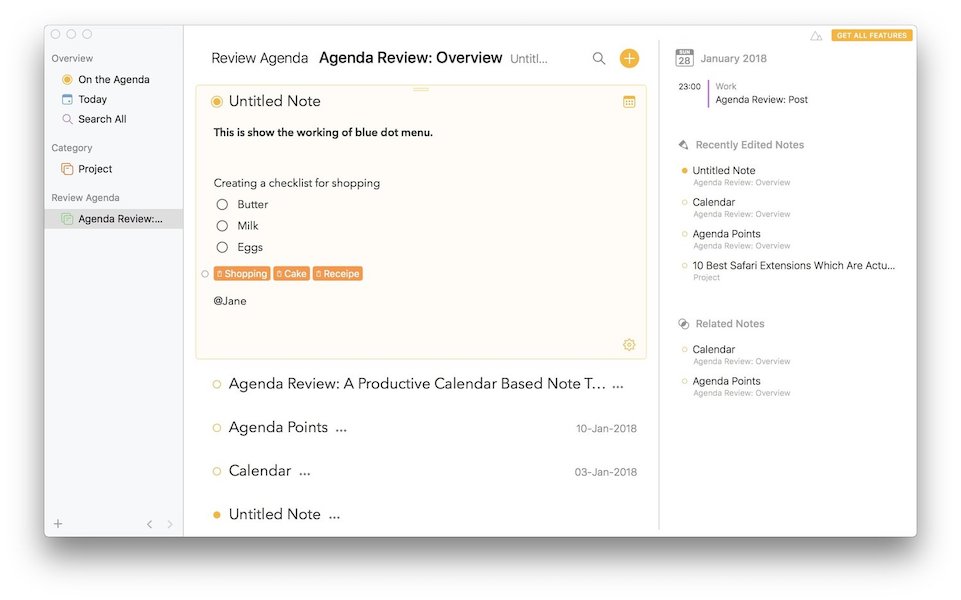Check the Butter checklist item
This screenshot has width=961, height=600.
(x=222, y=205)
